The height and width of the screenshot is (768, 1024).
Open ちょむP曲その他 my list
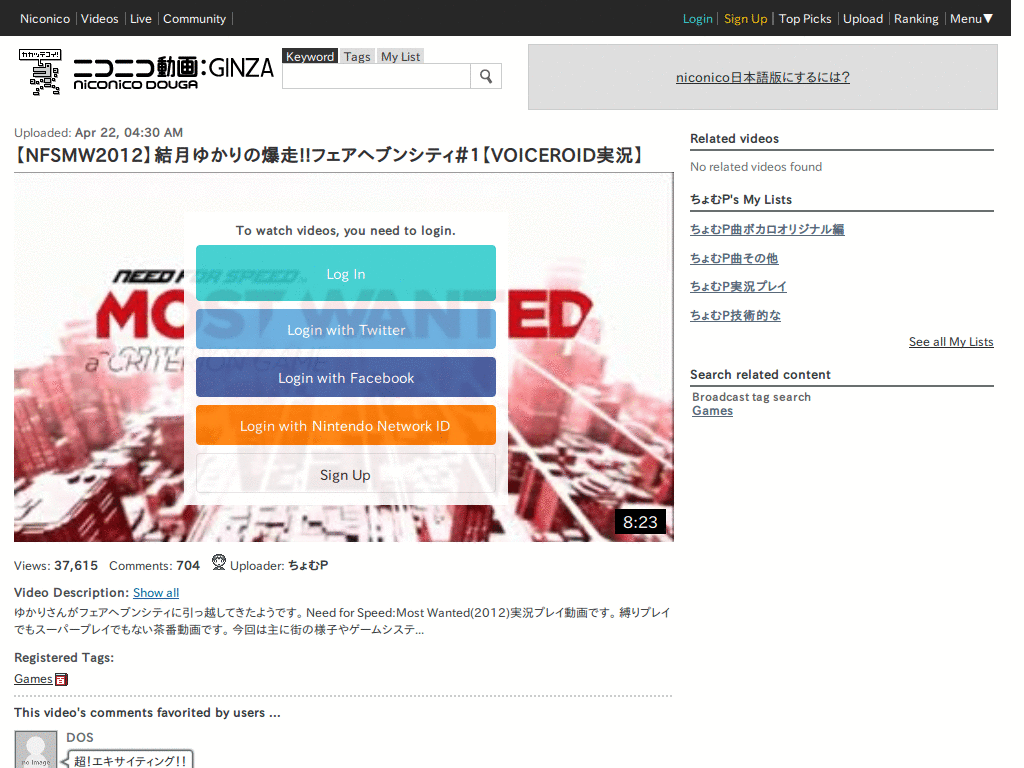click(734, 258)
